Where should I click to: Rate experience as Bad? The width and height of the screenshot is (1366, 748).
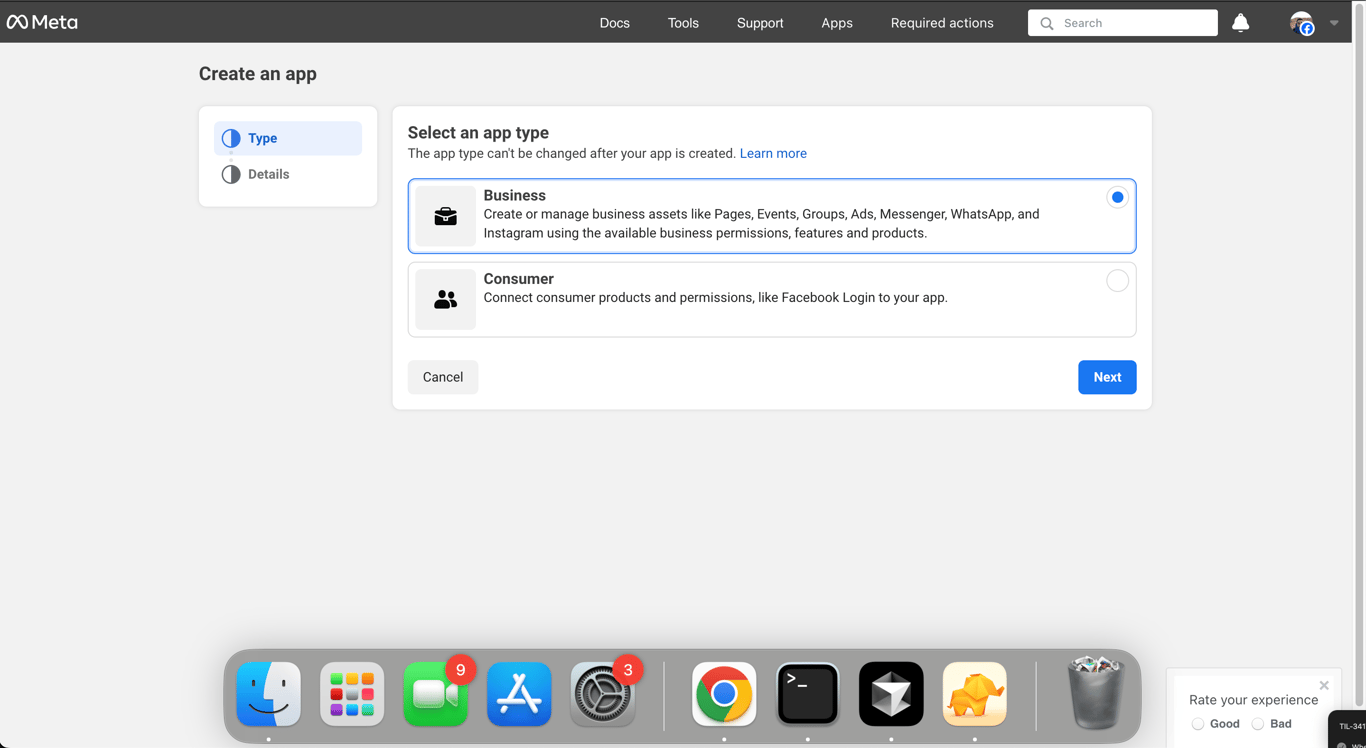click(x=1258, y=724)
